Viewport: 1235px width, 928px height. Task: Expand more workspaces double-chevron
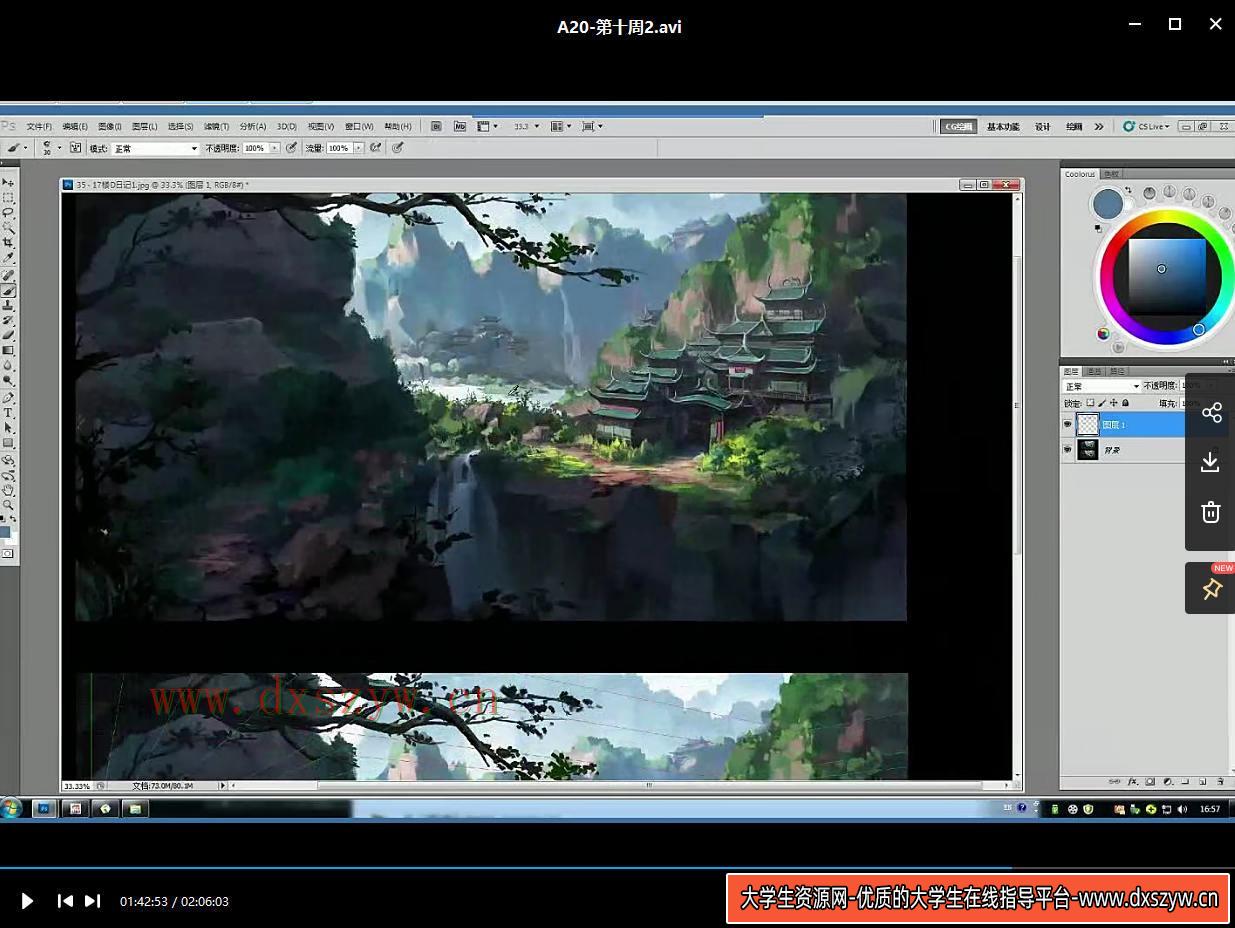1099,126
